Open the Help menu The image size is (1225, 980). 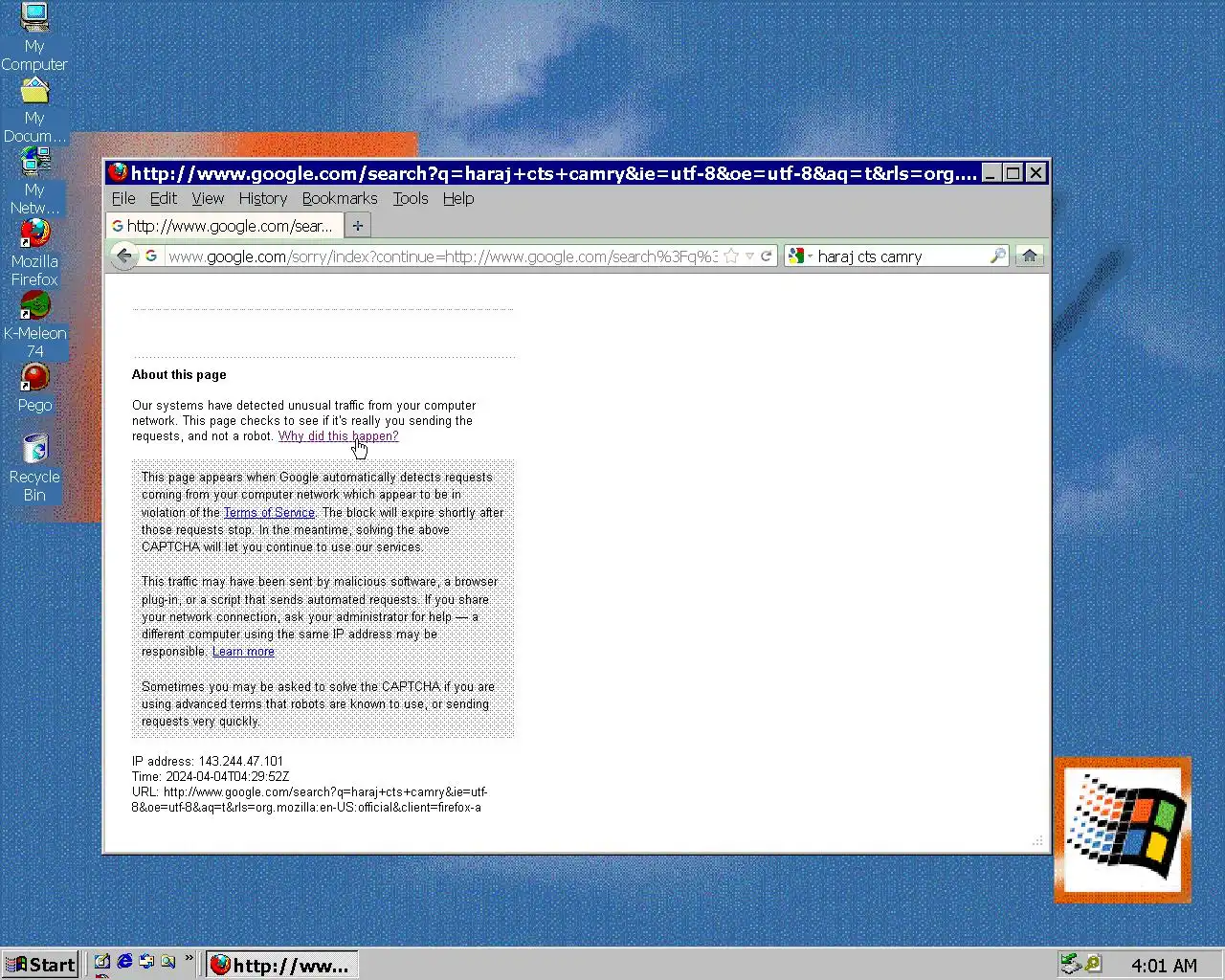coord(458,198)
